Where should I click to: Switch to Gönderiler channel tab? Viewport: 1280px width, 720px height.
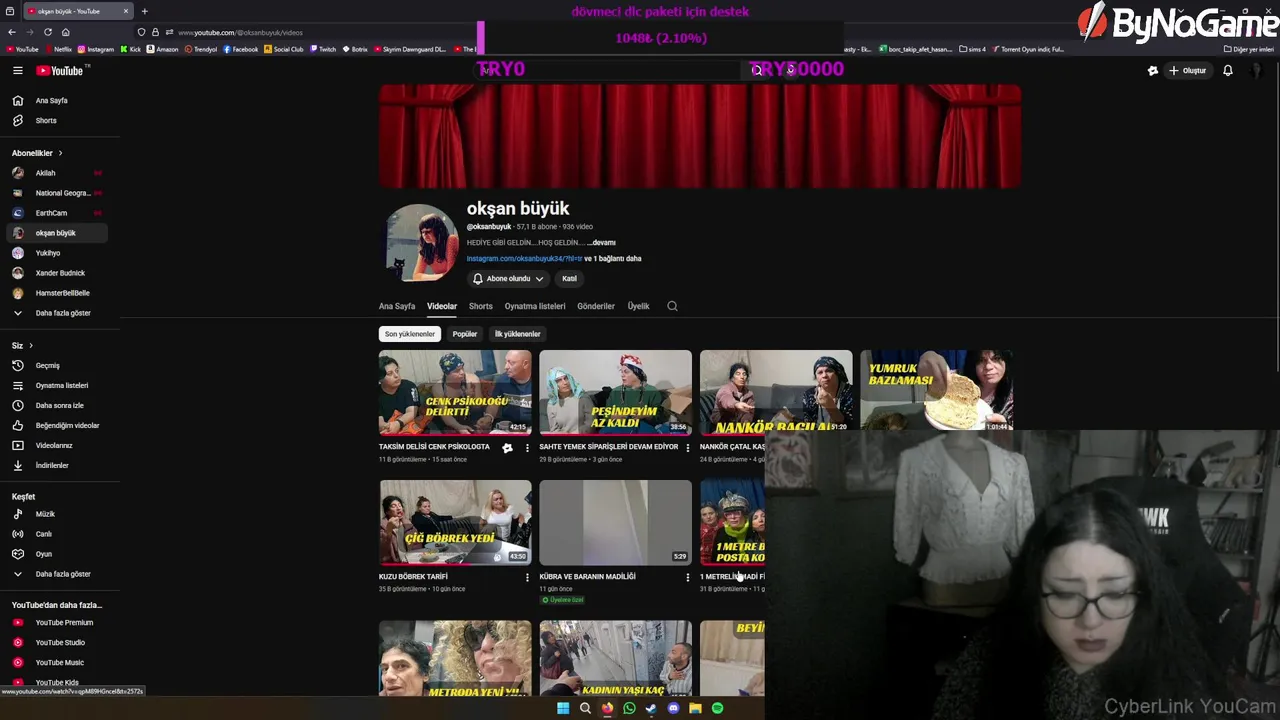596,306
